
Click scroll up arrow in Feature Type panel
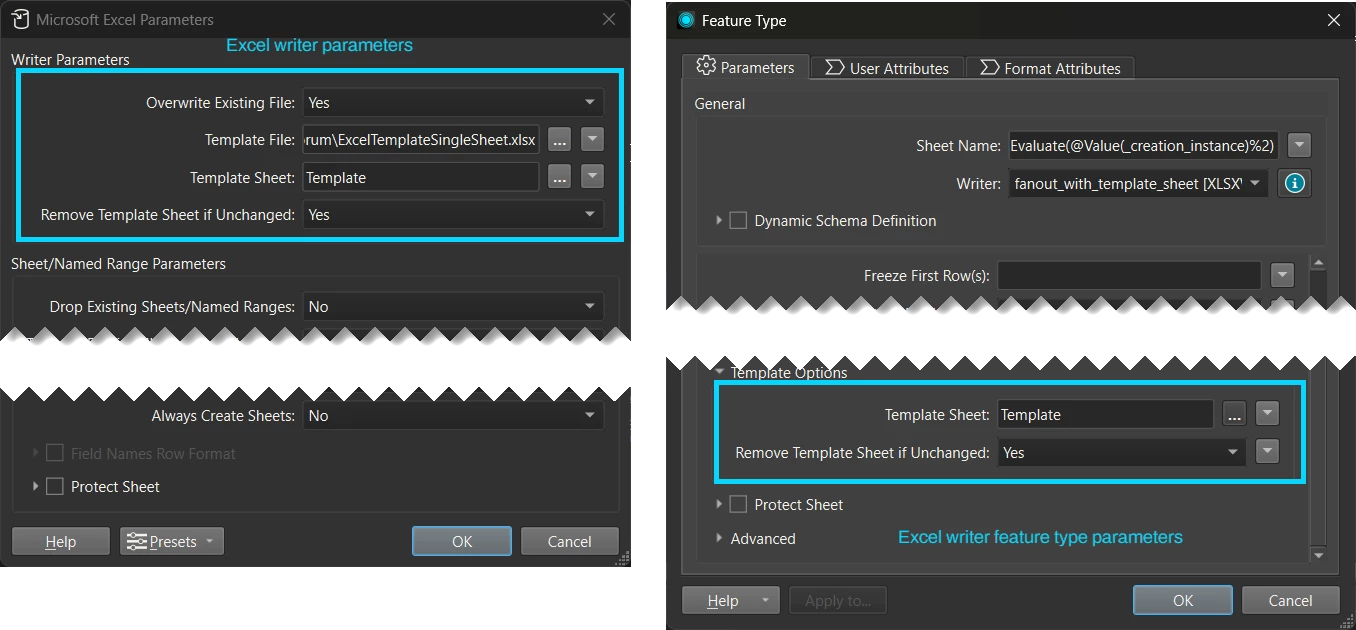[x=1318, y=263]
